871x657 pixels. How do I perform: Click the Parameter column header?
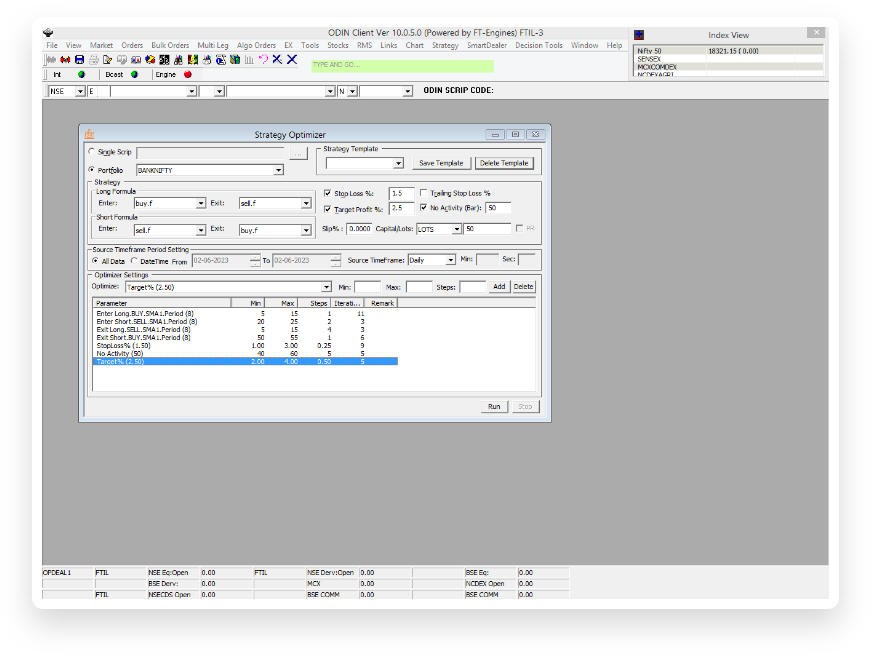point(162,303)
